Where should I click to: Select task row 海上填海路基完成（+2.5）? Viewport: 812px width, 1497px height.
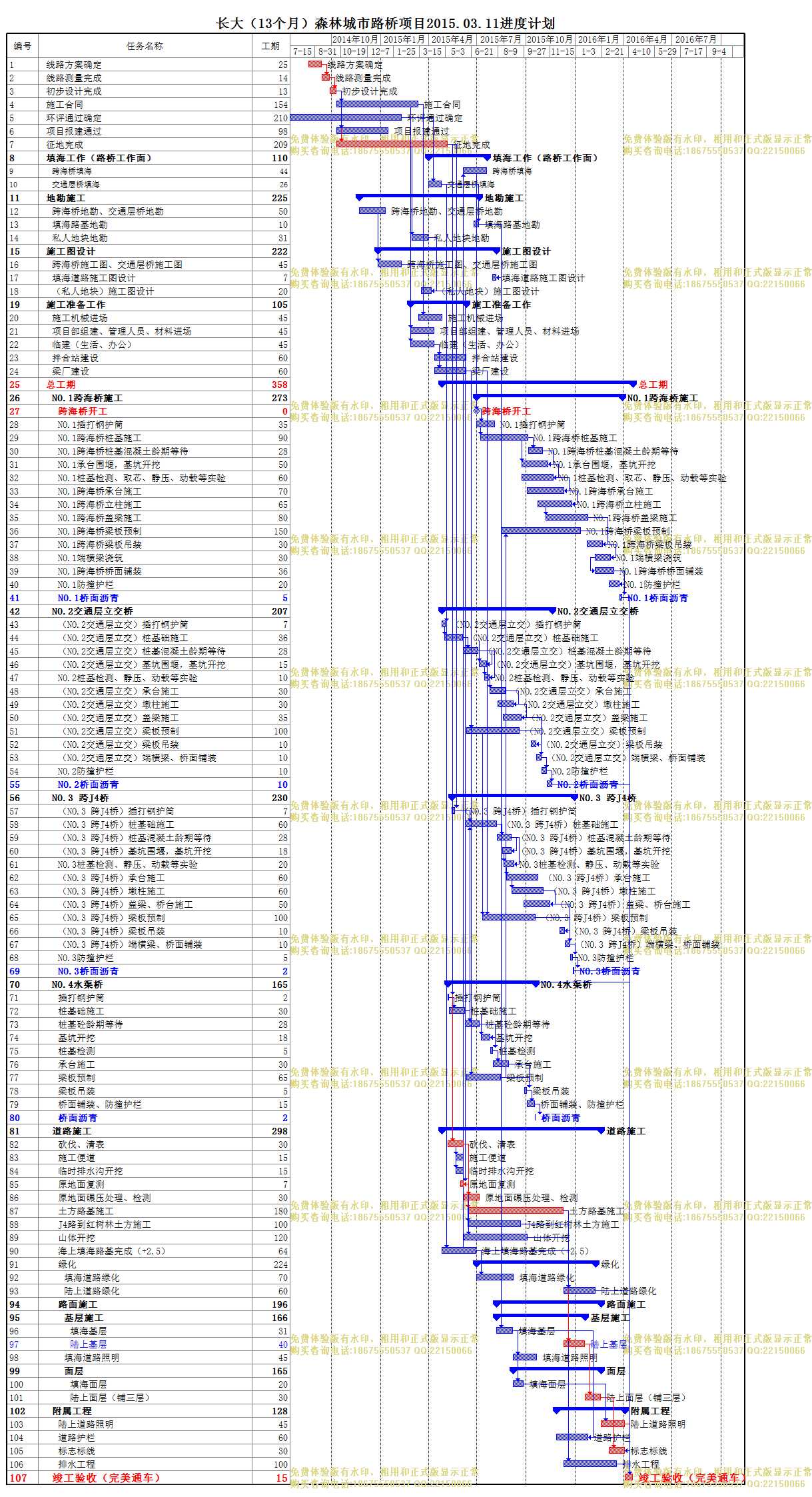pyautogui.click(x=148, y=1251)
